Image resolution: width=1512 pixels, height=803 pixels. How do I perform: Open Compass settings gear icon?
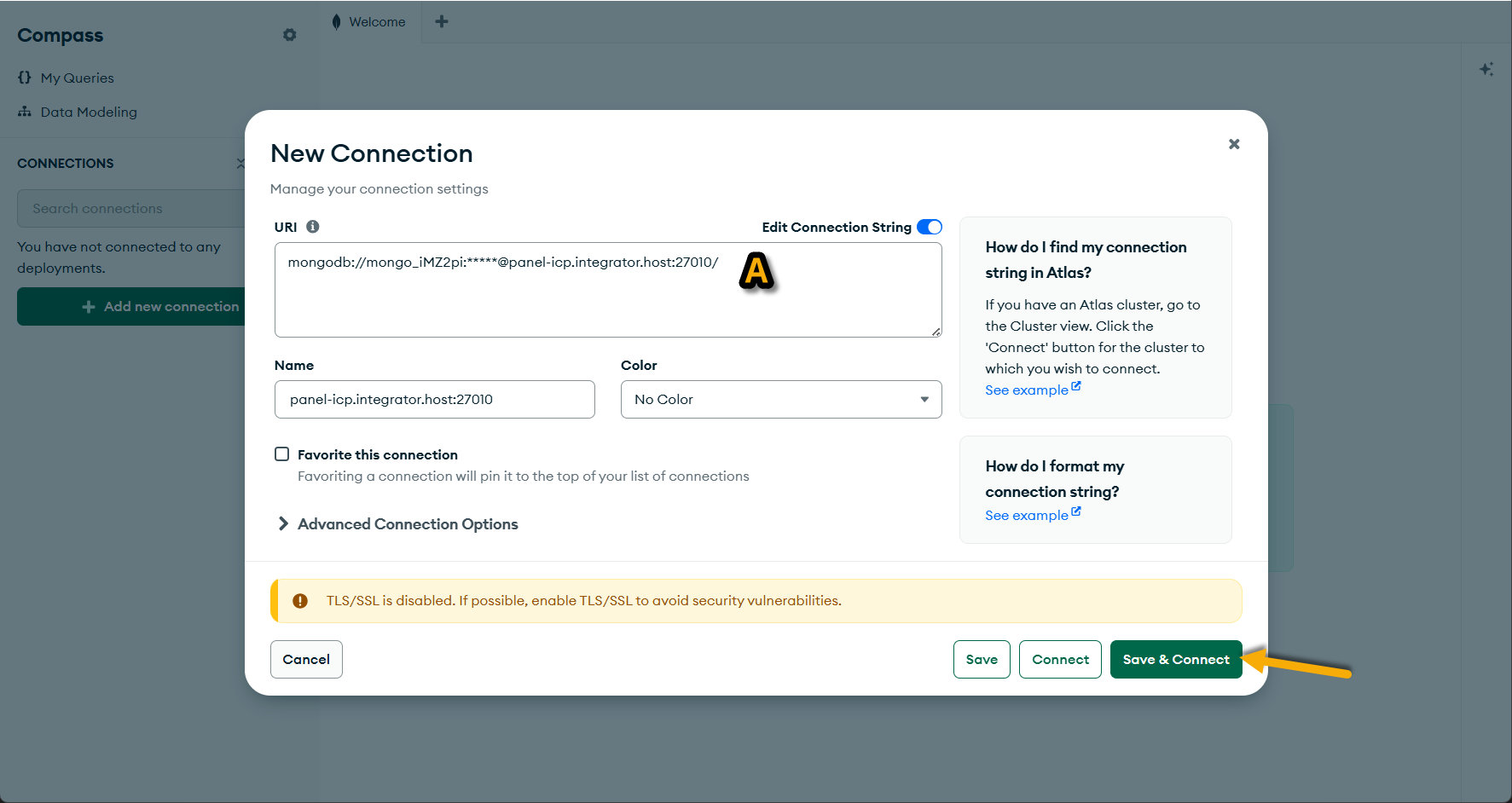pos(290,35)
